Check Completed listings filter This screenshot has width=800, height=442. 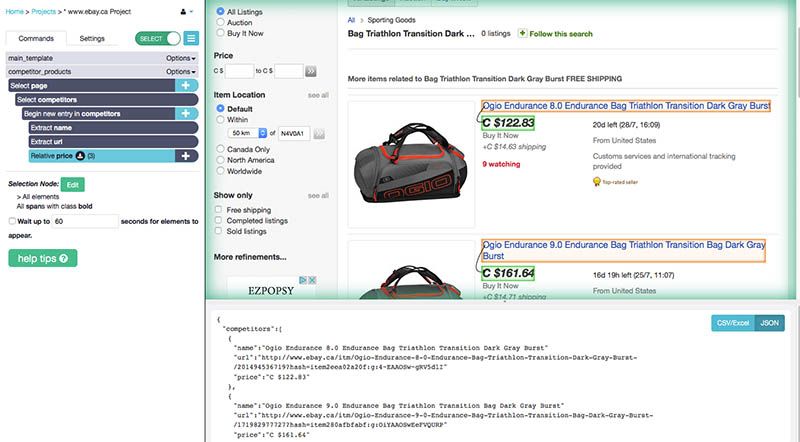click(x=218, y=220)
